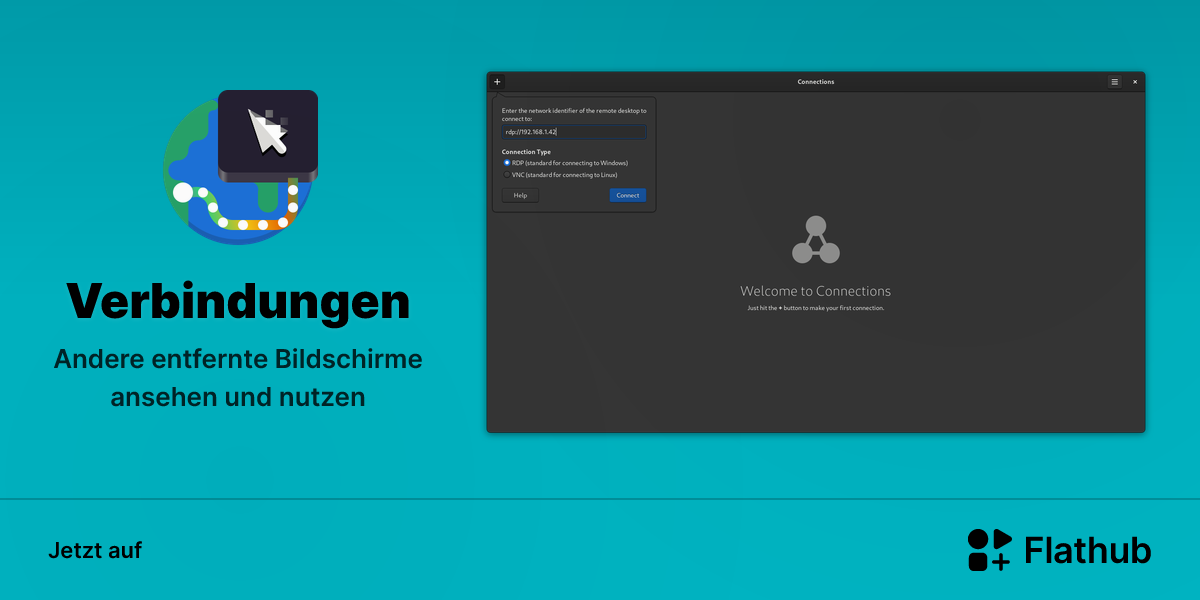Image resolution: width=1200 pixels, height=600 pixels.
Task: Click the network graph icon above Welcome
Action: tap(815, 240)
